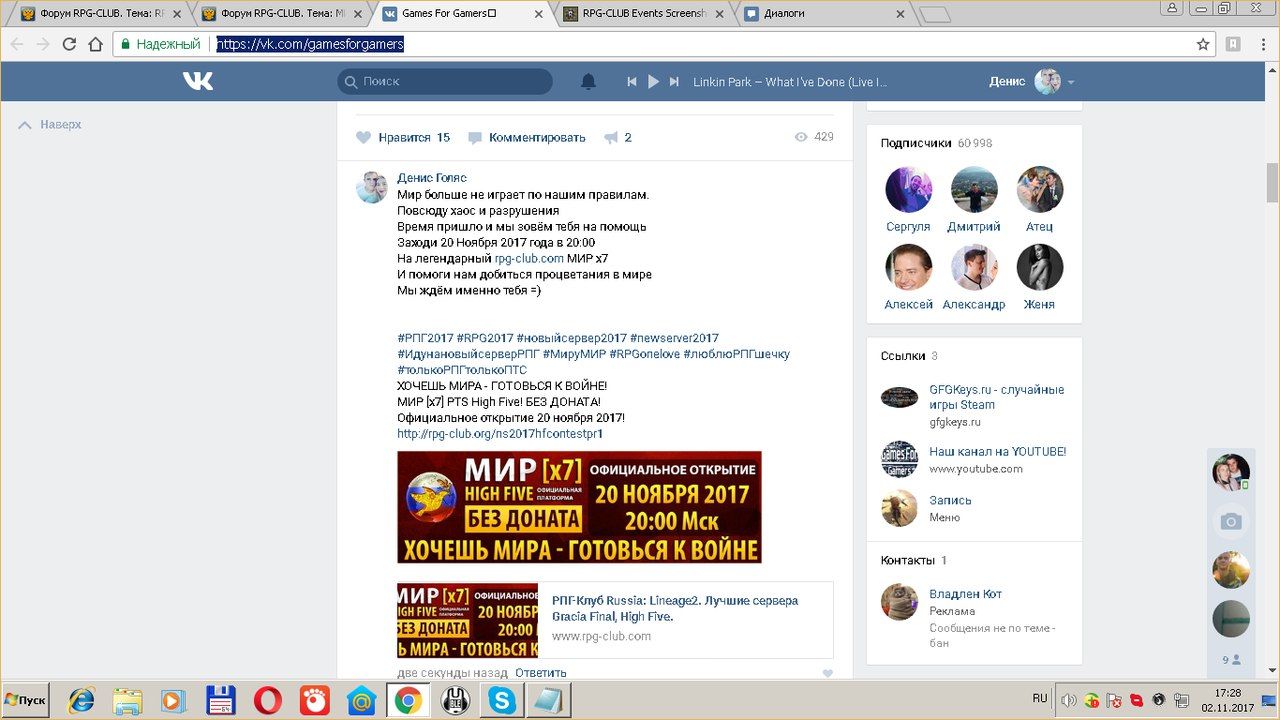
Task: Reload the page in Chrome
Action: point(69,44)
